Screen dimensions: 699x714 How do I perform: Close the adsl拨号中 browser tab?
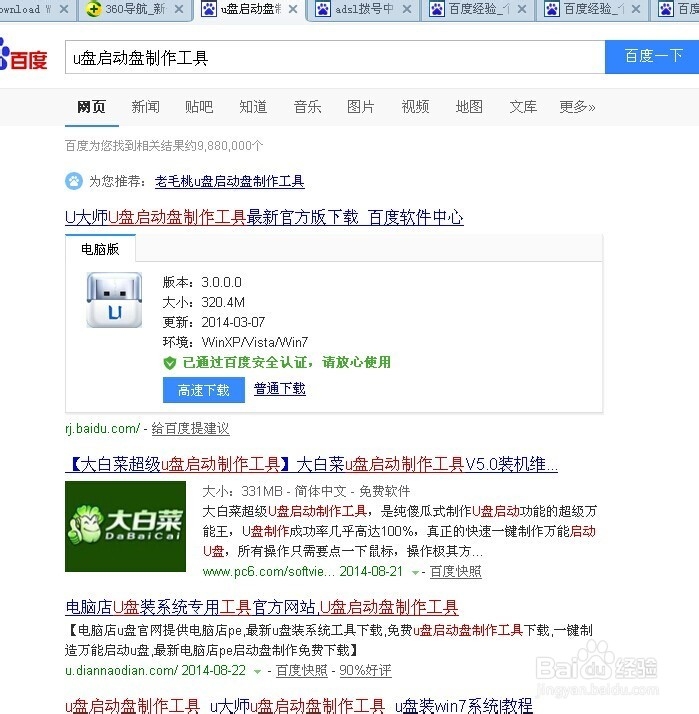pyautogui.click(x=407, y=9)
